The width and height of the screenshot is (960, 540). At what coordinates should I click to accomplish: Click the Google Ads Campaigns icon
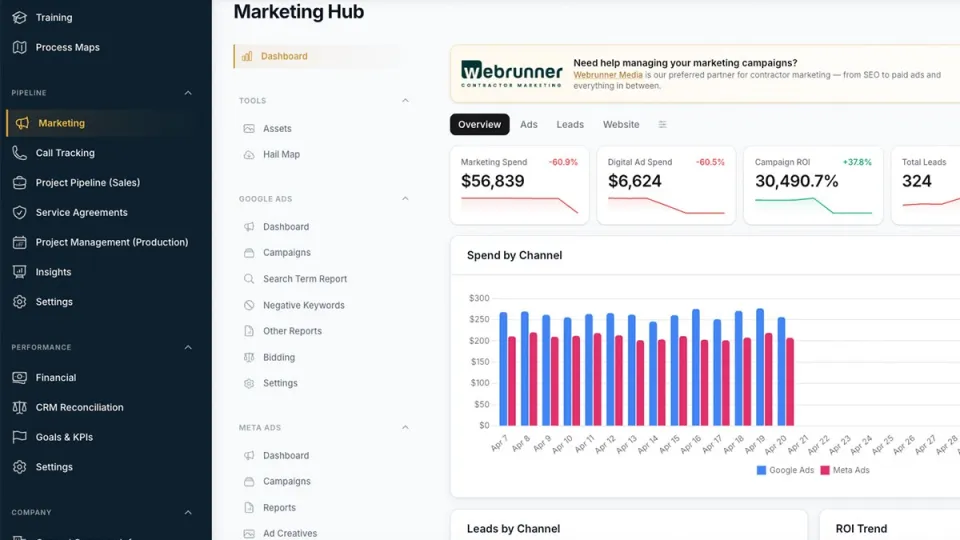249,253
